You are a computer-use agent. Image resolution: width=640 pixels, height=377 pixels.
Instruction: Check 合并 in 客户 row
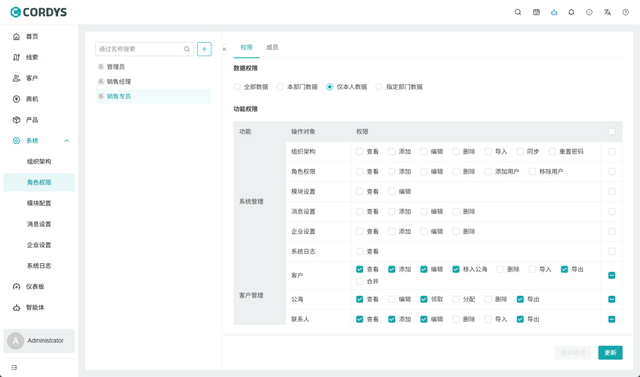359,282
